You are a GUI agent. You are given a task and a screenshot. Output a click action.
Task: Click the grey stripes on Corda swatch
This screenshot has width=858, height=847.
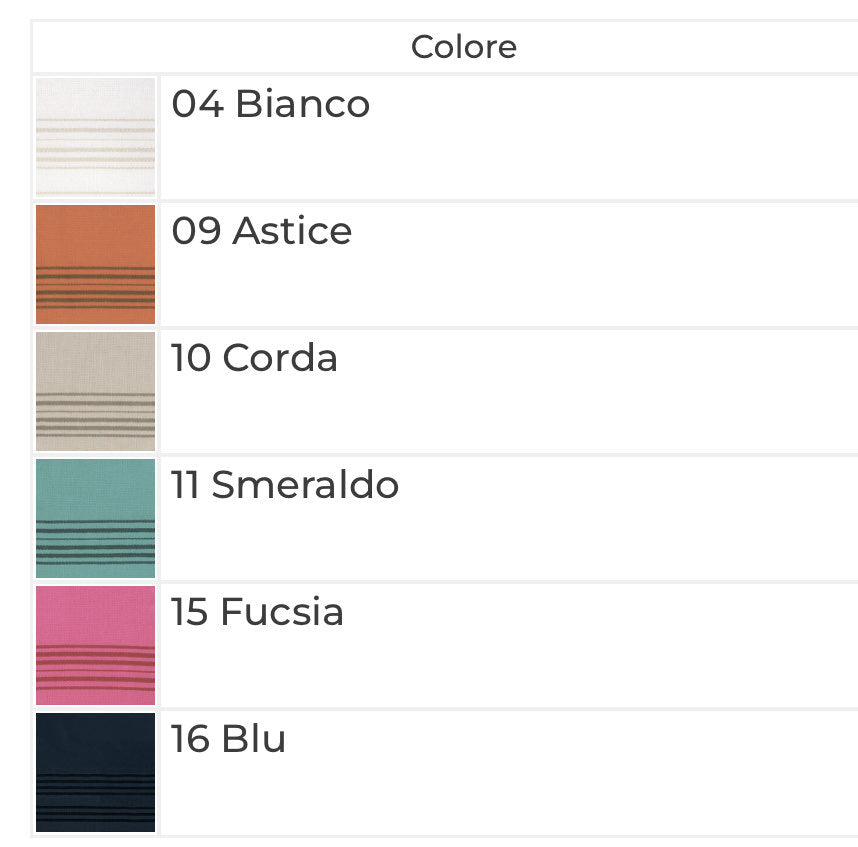coord(96,413)
